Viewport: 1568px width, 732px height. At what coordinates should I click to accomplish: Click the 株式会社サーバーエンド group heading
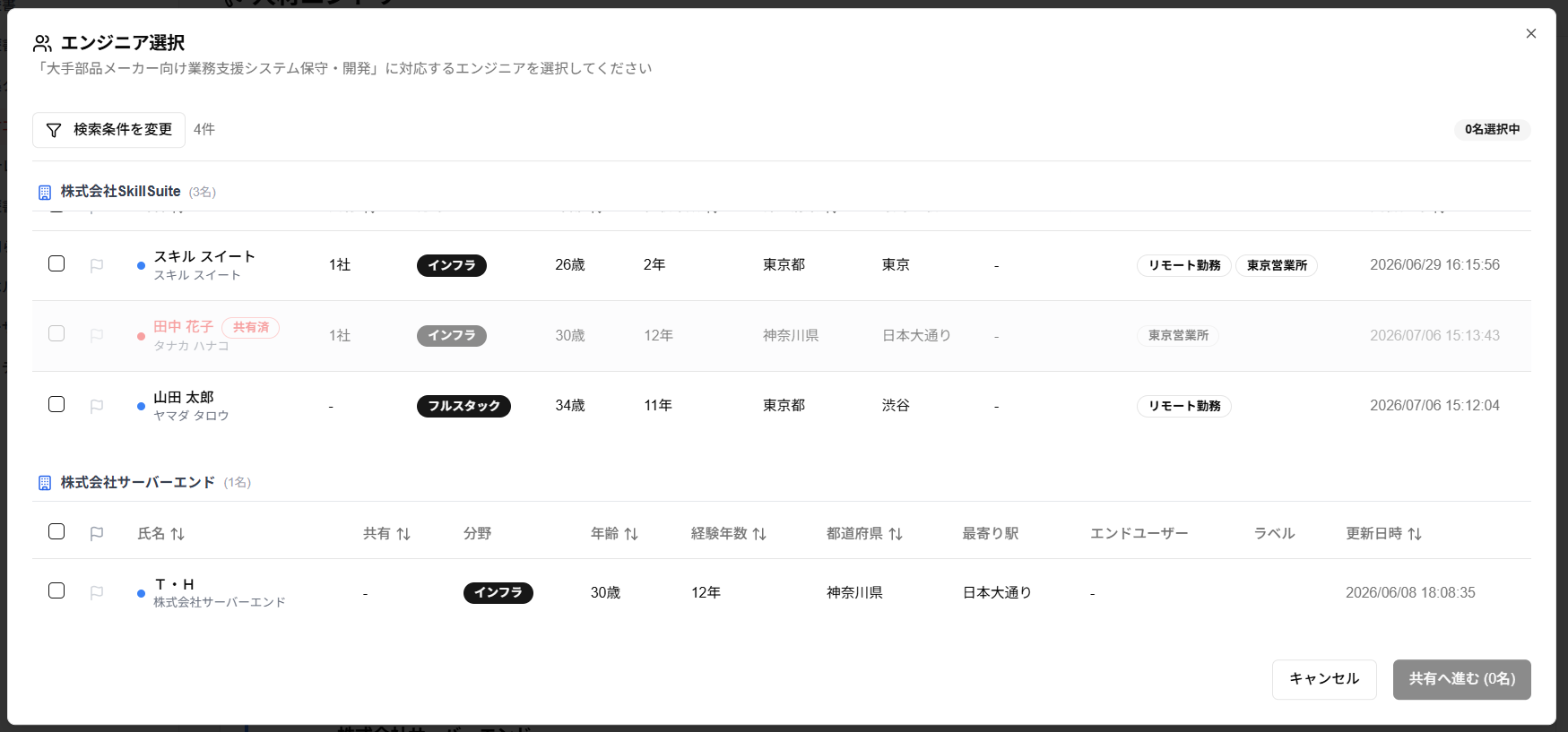click(x=138, y=482)
